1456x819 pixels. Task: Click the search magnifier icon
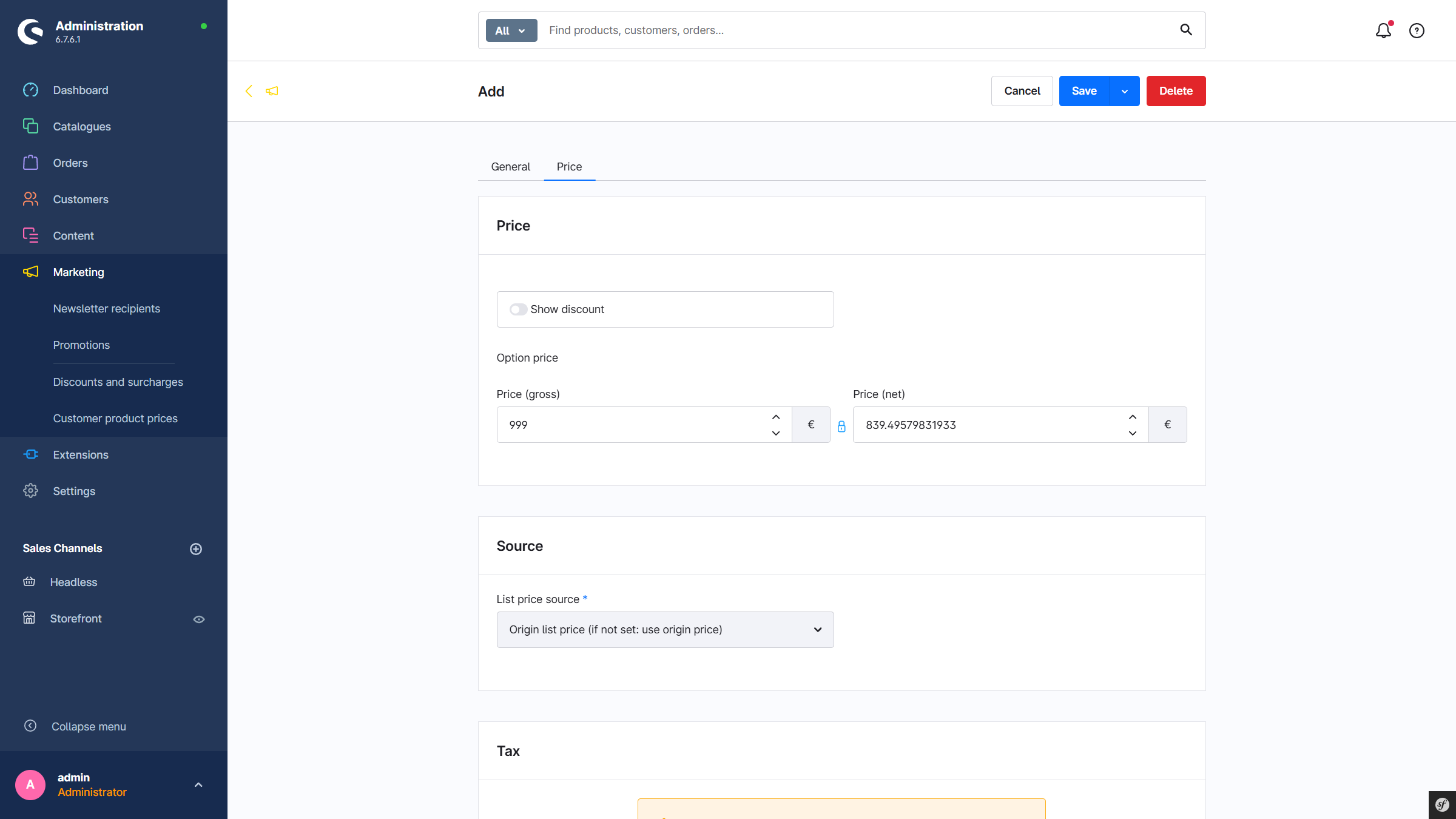point(1185,30)
